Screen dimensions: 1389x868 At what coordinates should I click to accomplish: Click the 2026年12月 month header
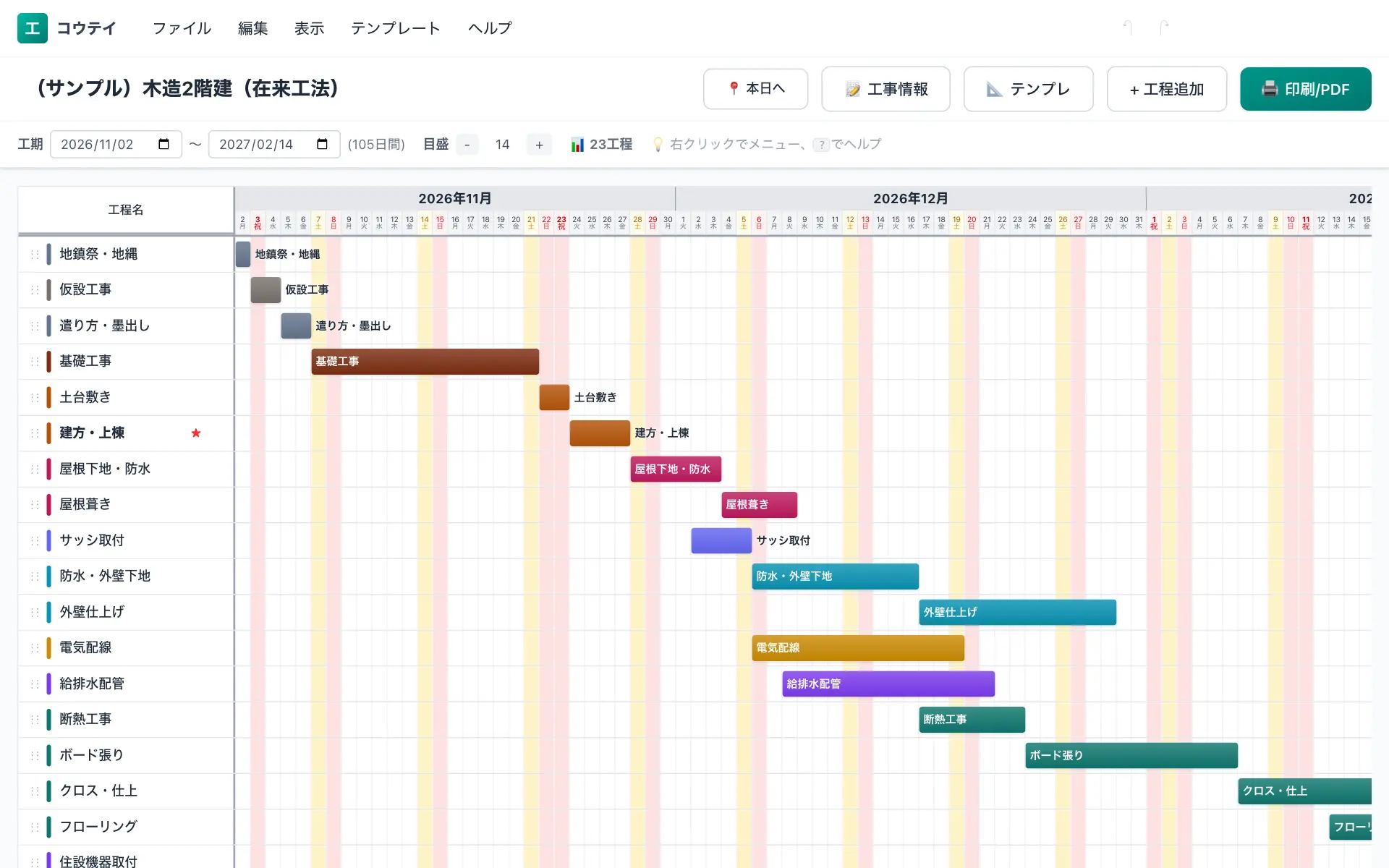[x=910, y=198]
